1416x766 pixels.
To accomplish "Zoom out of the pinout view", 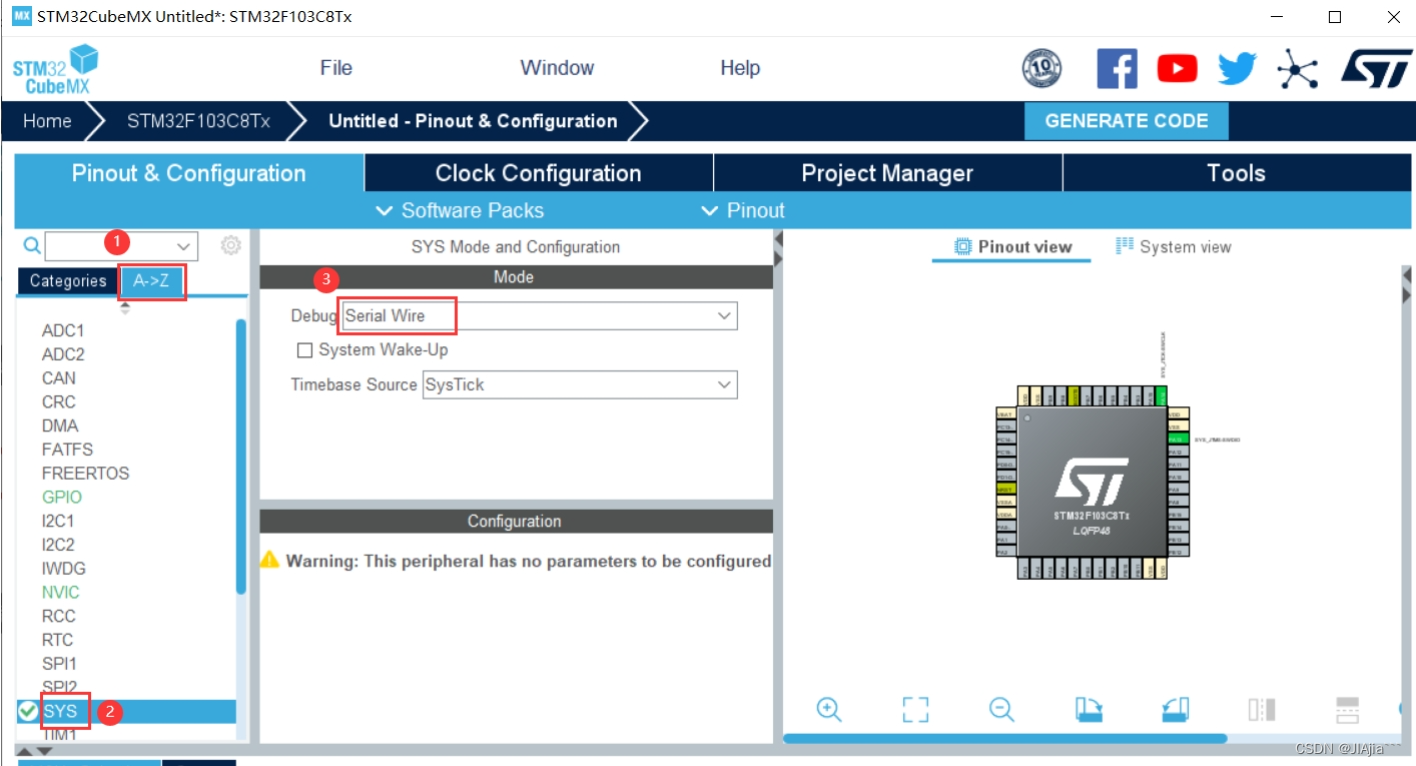I will tap(1001, 709).
